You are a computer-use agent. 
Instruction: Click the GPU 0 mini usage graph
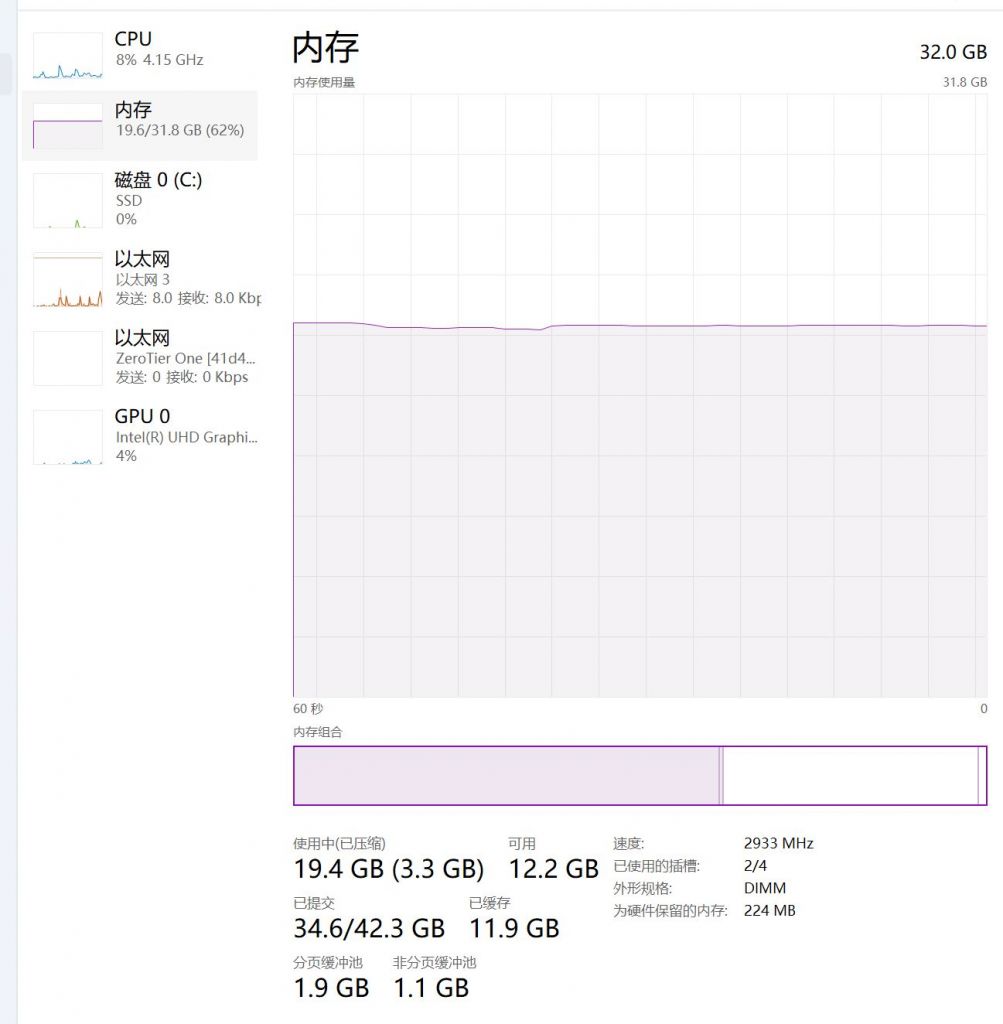coord(66,435)
